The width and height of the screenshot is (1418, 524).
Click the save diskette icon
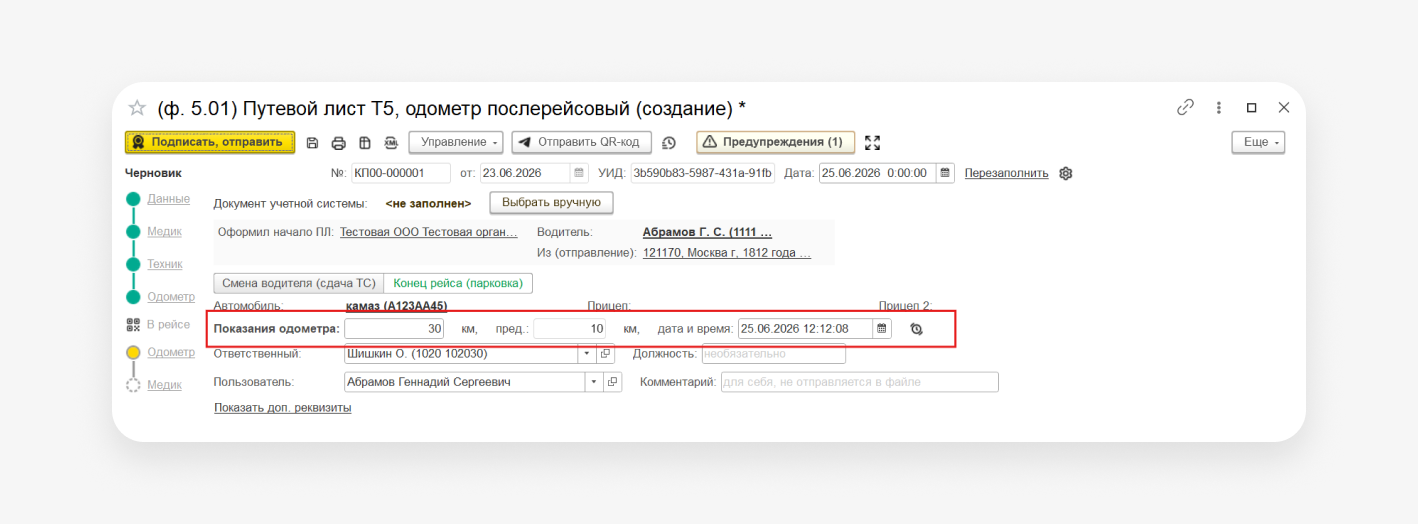[x=312, y=143]
